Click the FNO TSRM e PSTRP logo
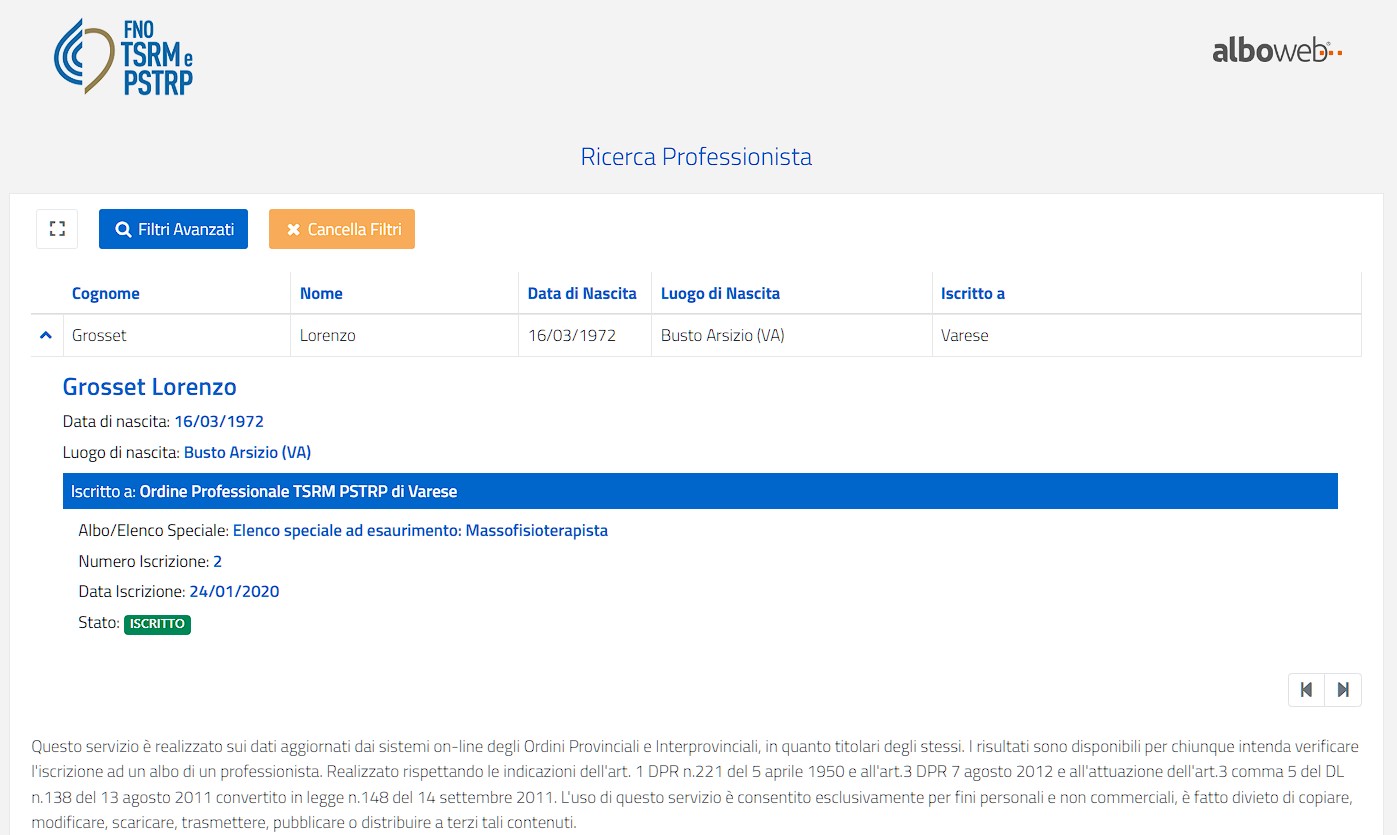 (x=123, y=57)
